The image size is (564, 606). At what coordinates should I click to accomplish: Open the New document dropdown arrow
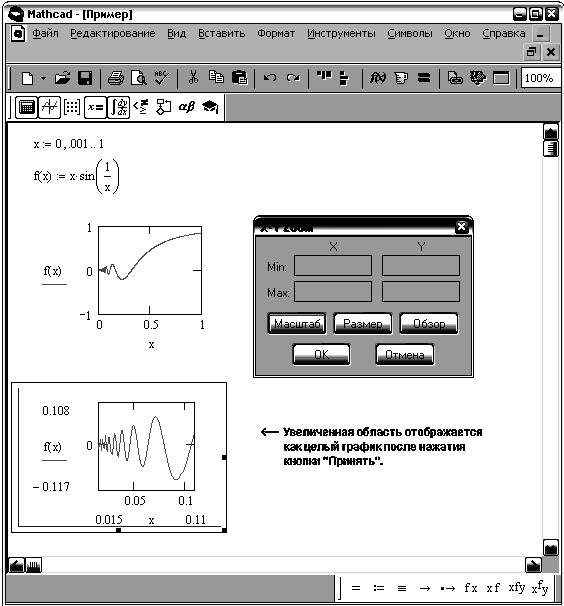43,78
